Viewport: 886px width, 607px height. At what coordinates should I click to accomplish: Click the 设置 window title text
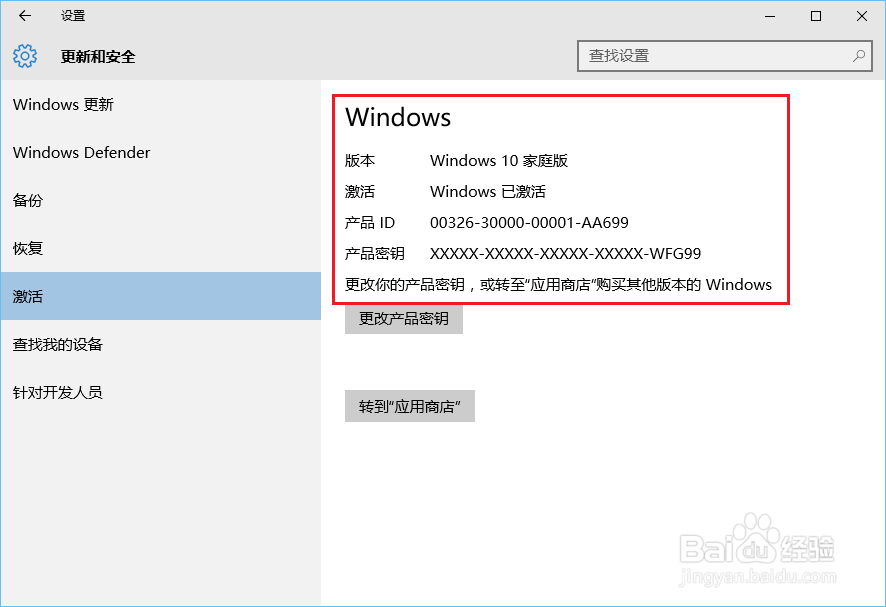73,16
